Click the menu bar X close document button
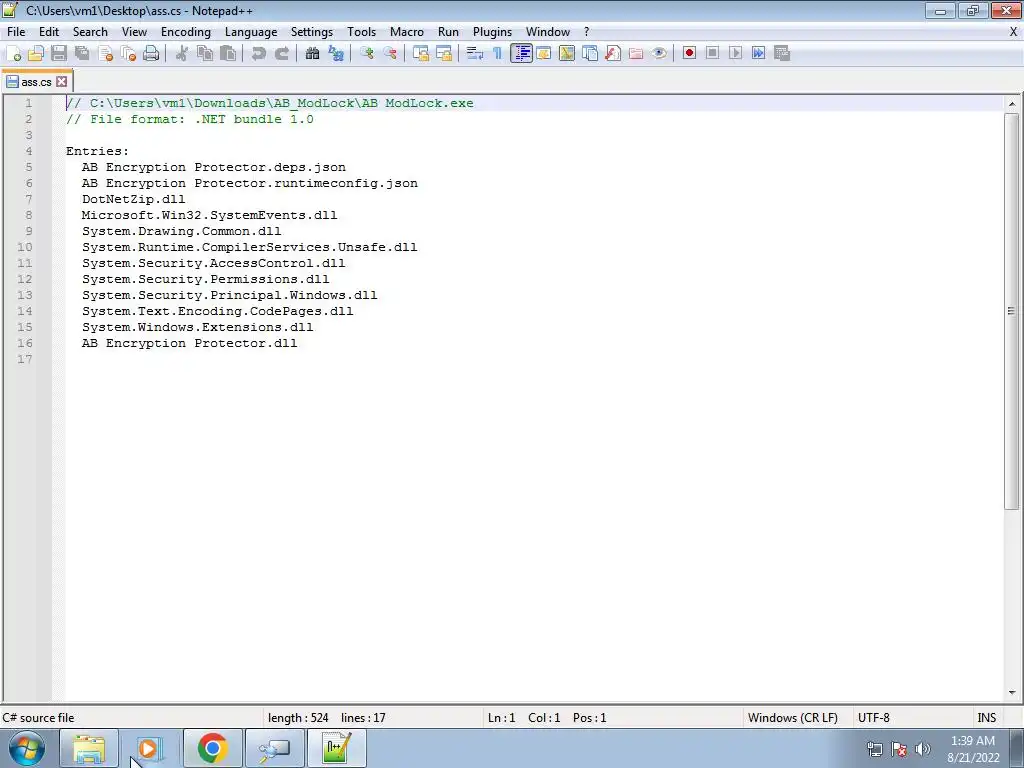 1014,32
